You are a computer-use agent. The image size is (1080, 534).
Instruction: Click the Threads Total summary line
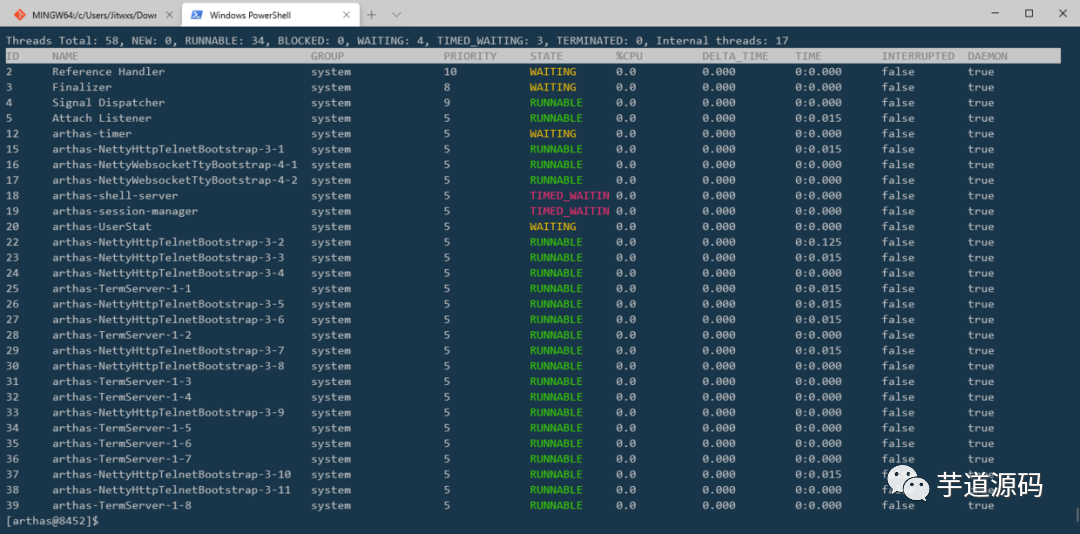(x=397, y=41)
